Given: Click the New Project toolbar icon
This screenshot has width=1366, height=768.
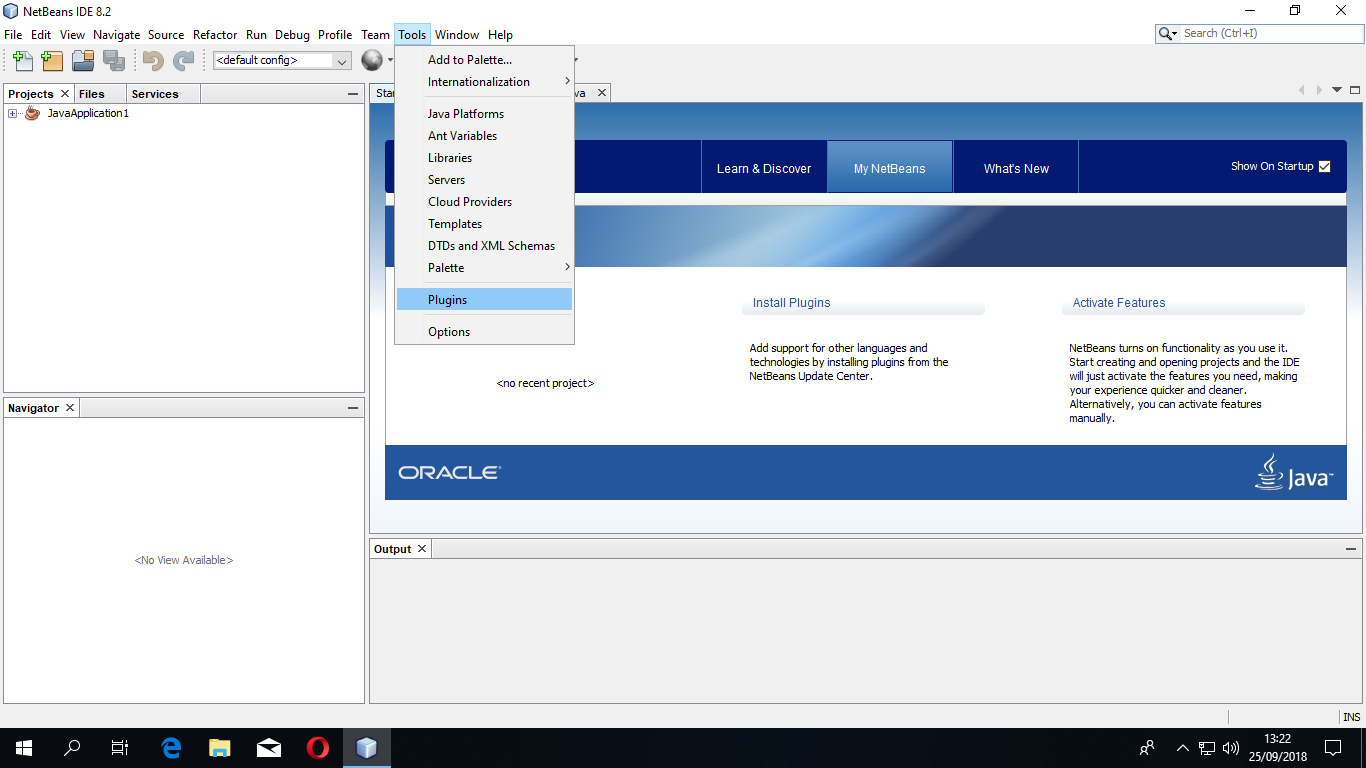Looking at the screenshot, I should (52, 60).
